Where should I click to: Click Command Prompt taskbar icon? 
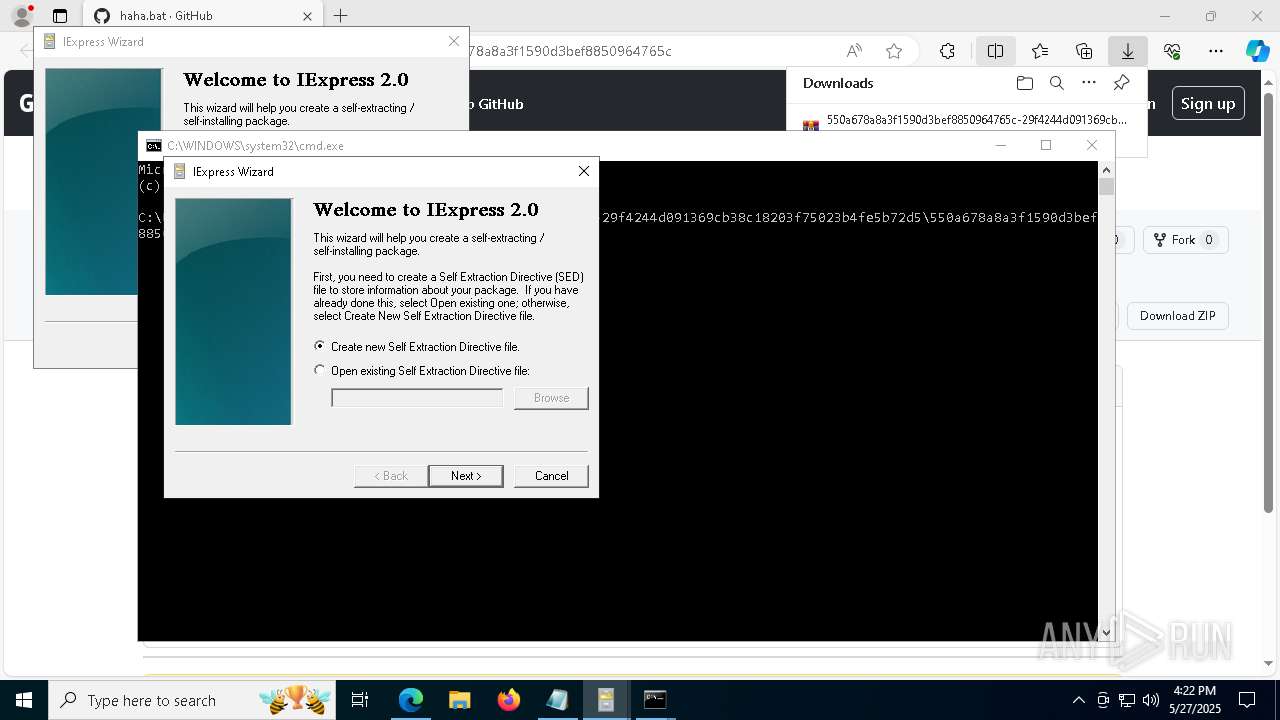pyautogui.click(x=655, y=700)
